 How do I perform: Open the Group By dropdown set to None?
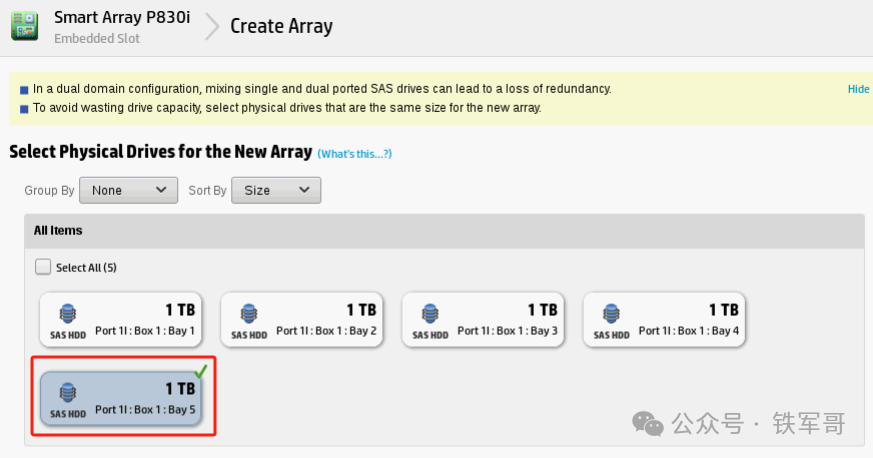click(x=129, y=190)
